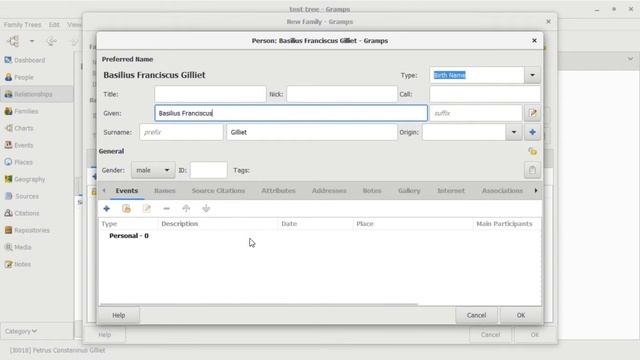This screenshot has height=360, width=640.
Task: Click Given name field with Basilius Franciscus
Action: (291, 113)
